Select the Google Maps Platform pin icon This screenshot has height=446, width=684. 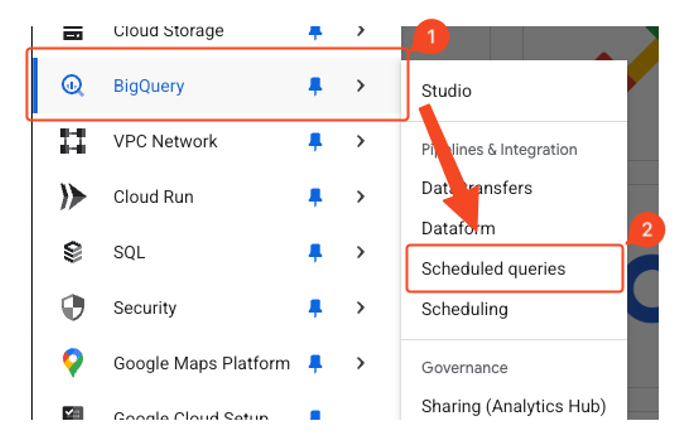click(72, 362)
